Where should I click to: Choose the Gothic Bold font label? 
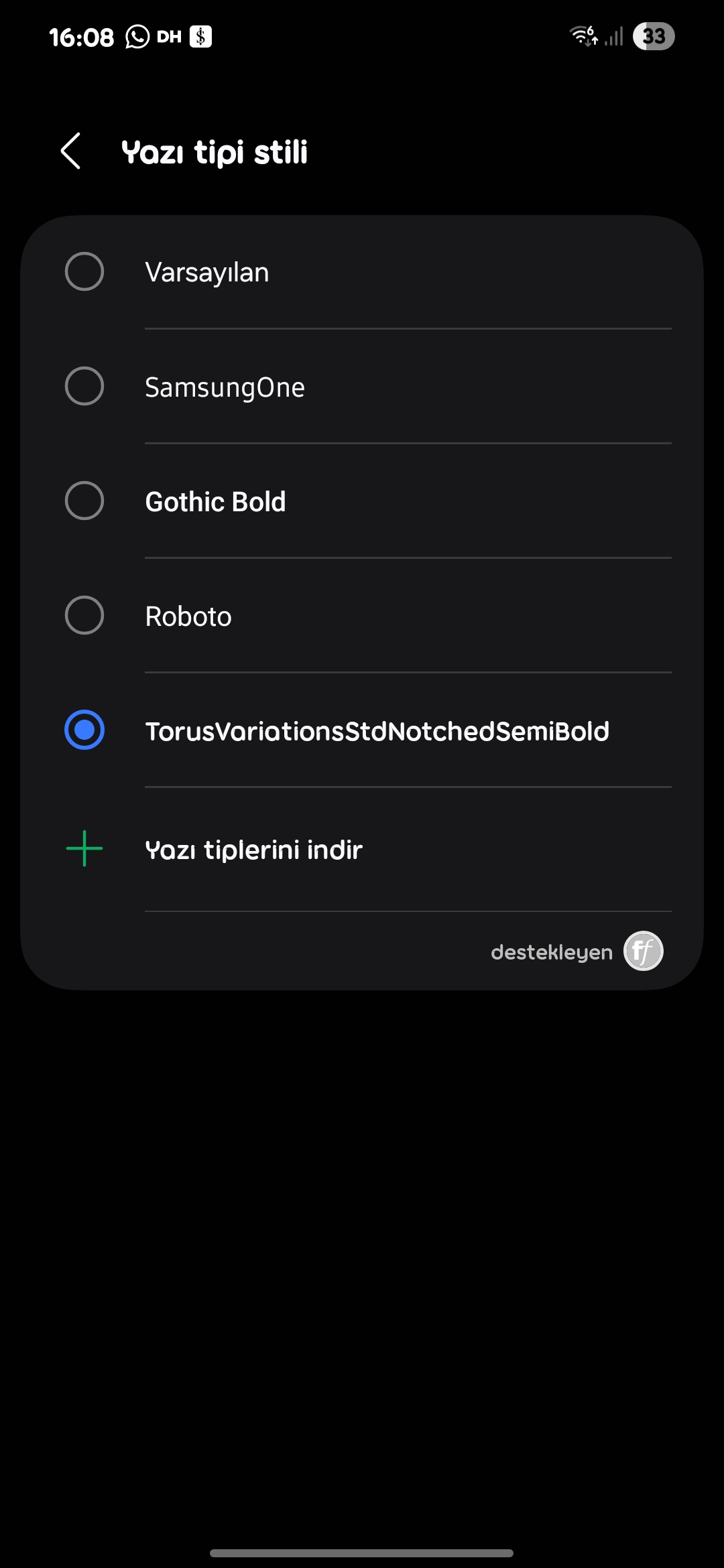[216, 502]
